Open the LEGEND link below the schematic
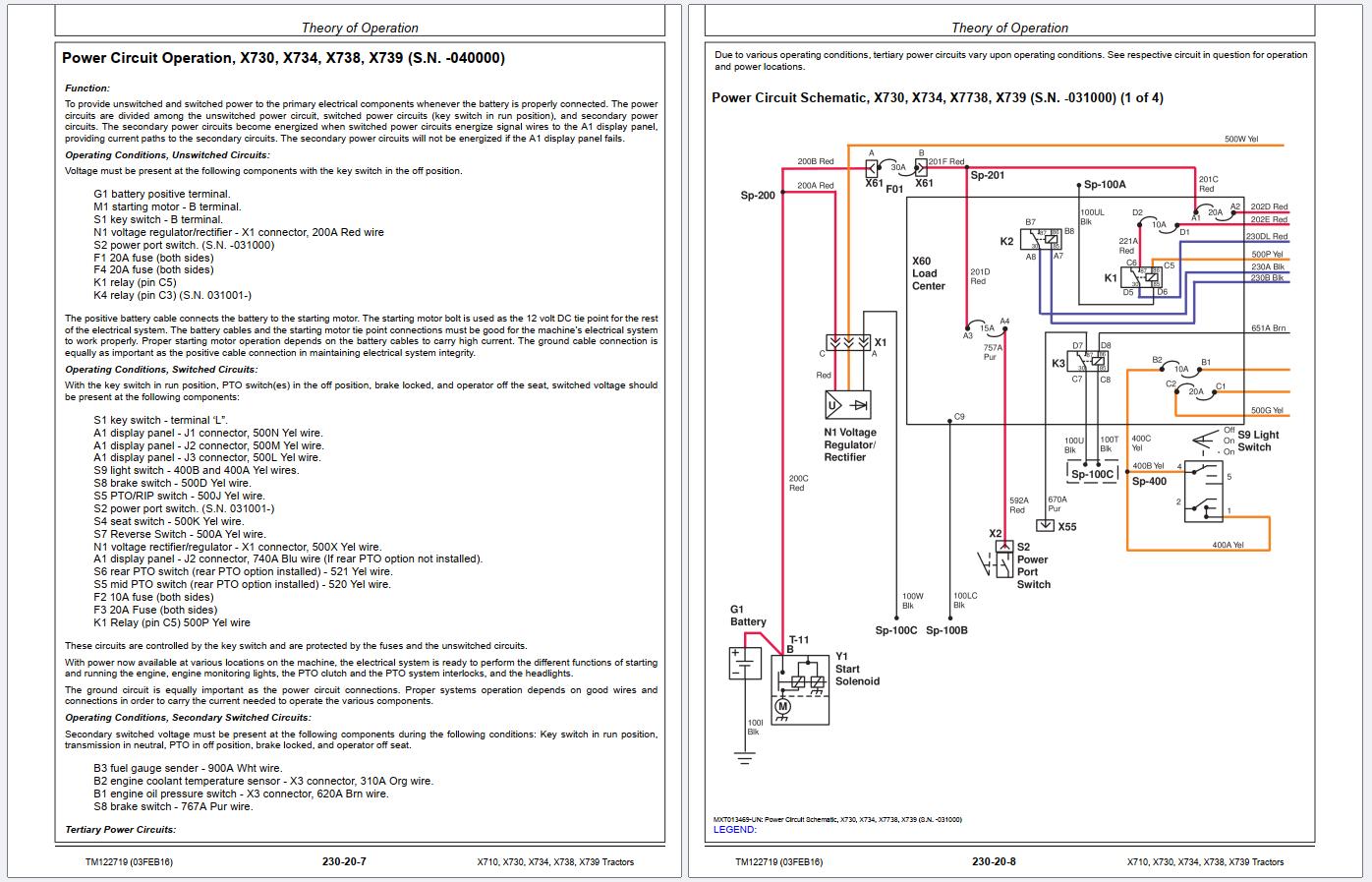This screenshot has height=882, width=1372. [735, 830]
